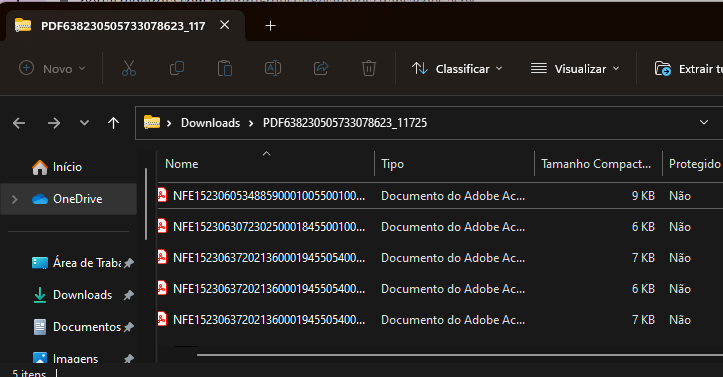The height and width of the screenshot is (377, 723).
Task: Go back with the left arrow
Action: coord(19,123)
